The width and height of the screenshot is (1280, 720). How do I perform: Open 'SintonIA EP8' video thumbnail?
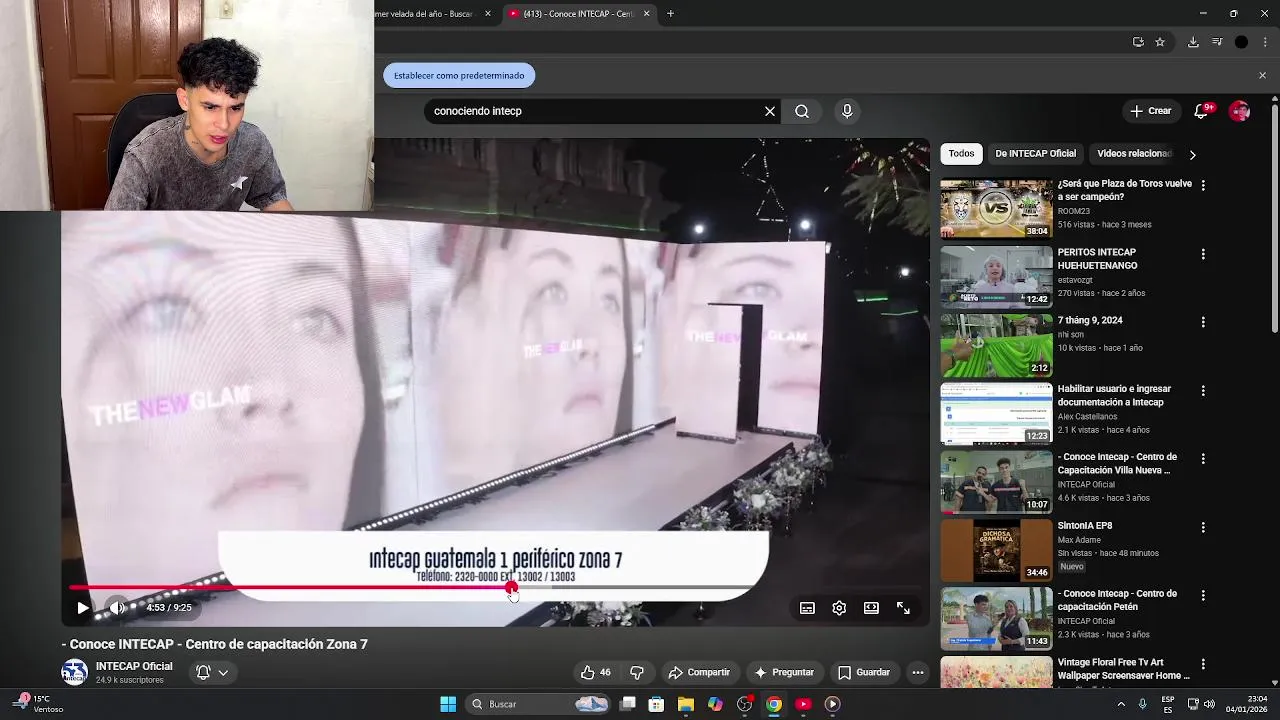(996, 550)
